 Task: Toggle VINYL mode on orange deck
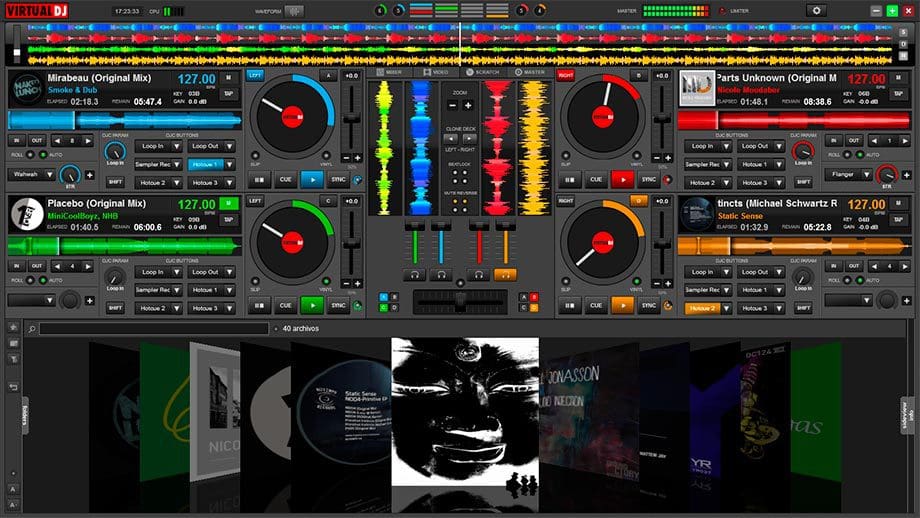[x=637, y=282]
